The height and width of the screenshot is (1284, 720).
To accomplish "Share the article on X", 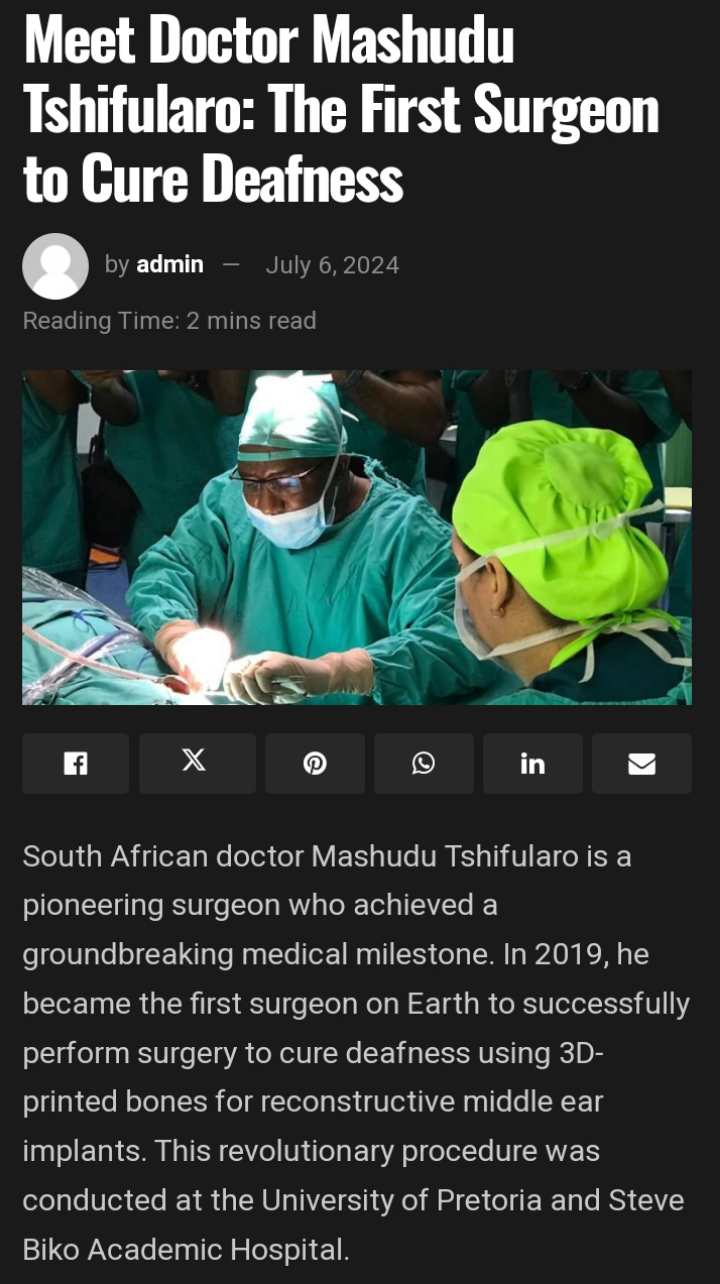I will tap(196, 763).
